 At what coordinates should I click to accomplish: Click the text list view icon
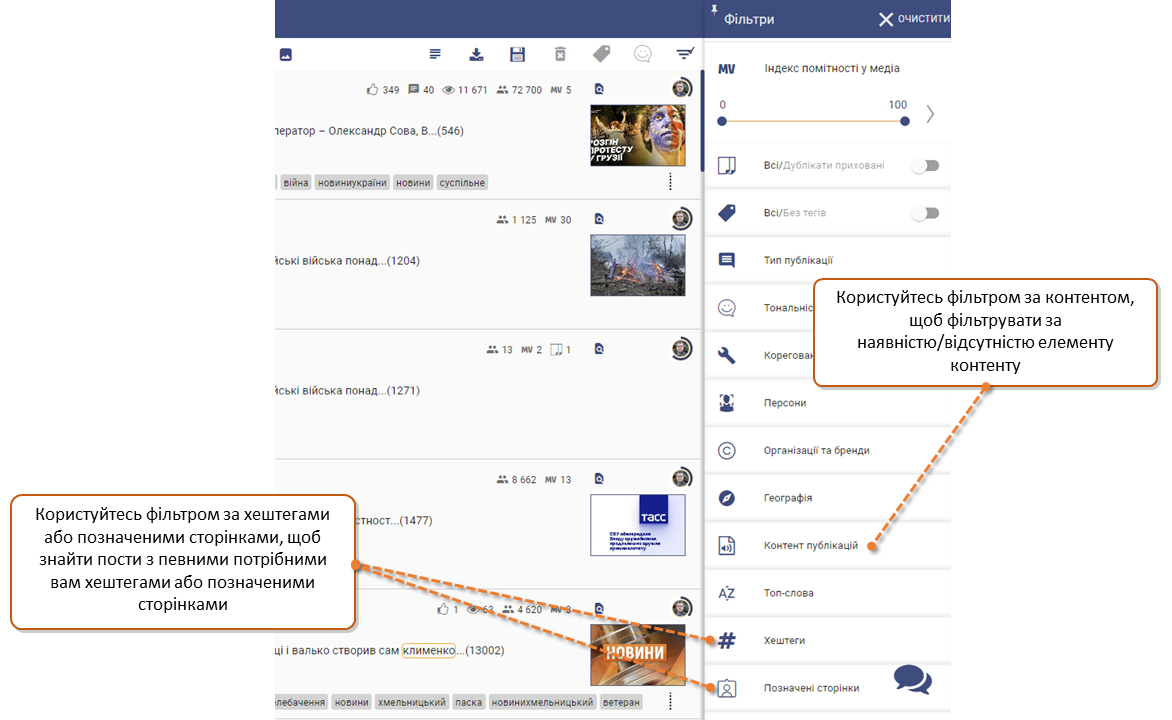(x=435, y=54)
